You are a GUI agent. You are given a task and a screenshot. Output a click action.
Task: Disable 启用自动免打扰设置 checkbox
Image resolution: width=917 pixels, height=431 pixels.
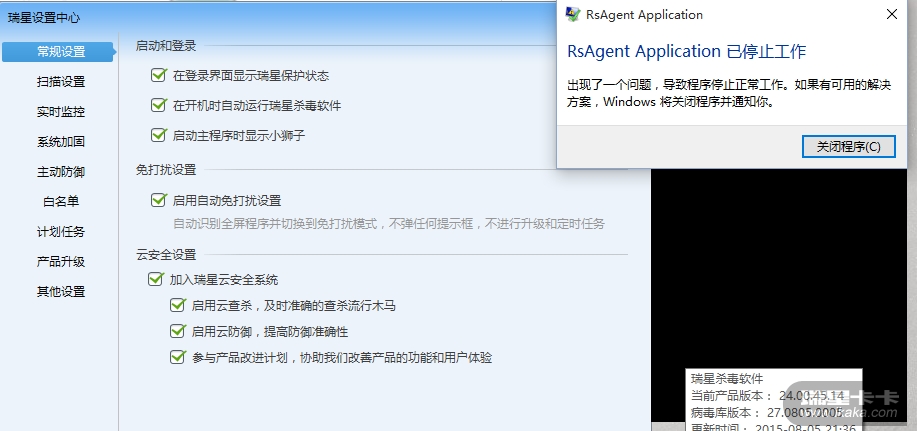[158, 200]
